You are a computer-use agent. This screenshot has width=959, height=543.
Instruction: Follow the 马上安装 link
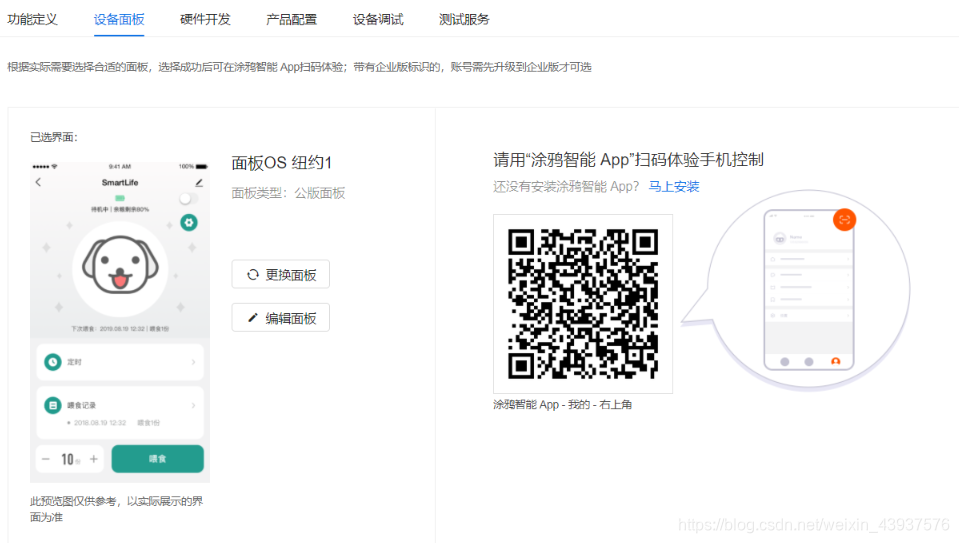(674, 187)
